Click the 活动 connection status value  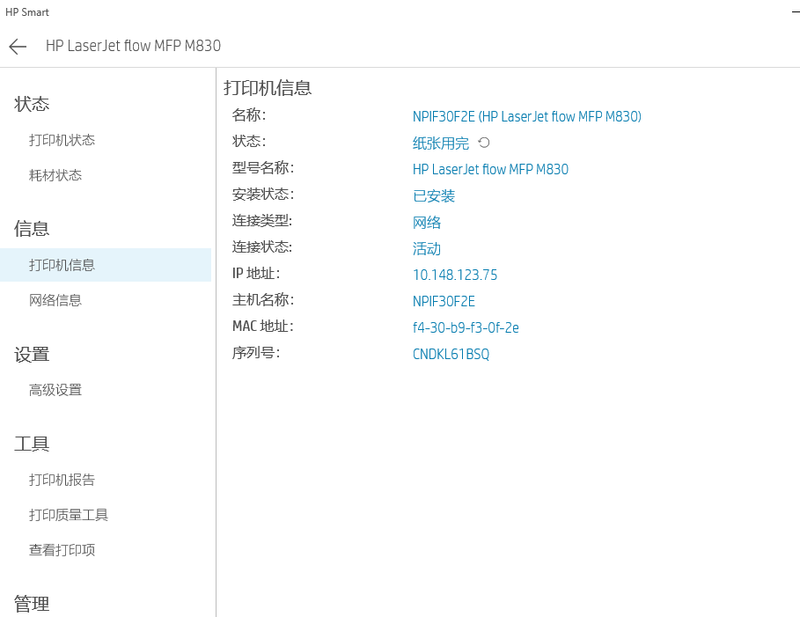point(427,249)
